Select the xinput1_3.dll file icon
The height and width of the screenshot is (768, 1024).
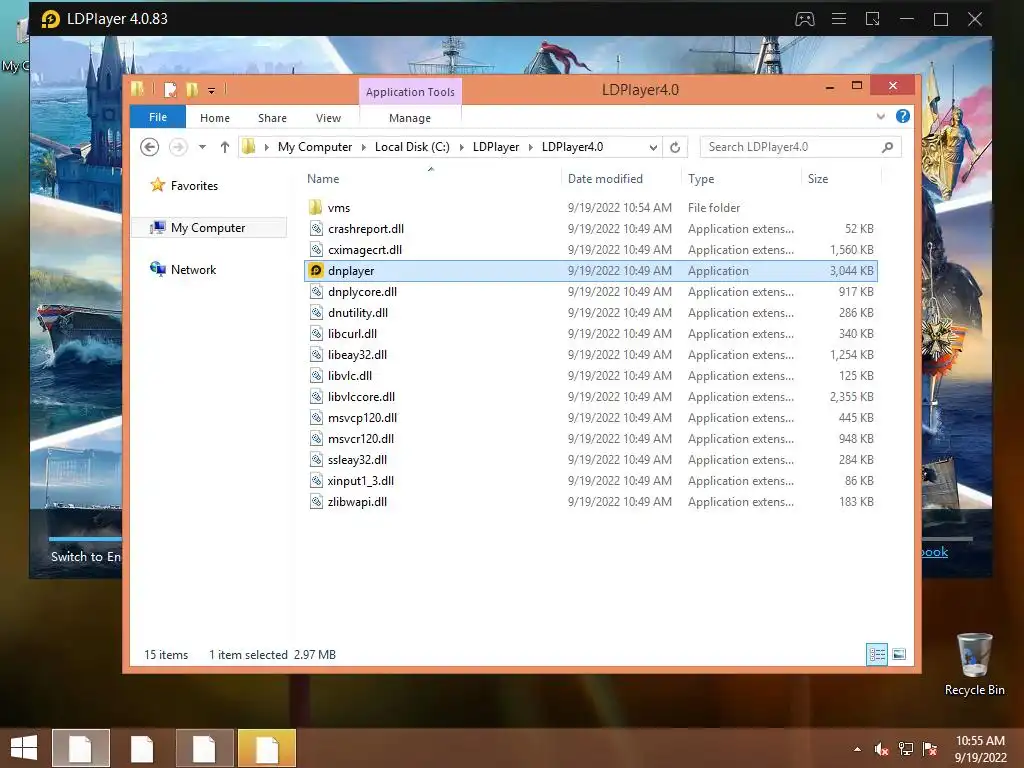(x=316, y=481)
